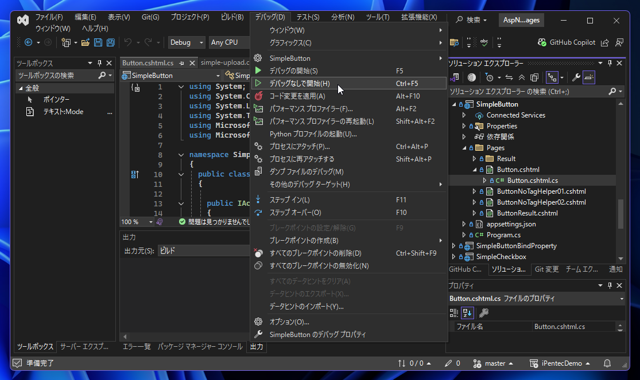This screenshot has width=640, height=380.
Task: Click the iPentecDemo repository button in status bar
Action: [x=560, y=363]
